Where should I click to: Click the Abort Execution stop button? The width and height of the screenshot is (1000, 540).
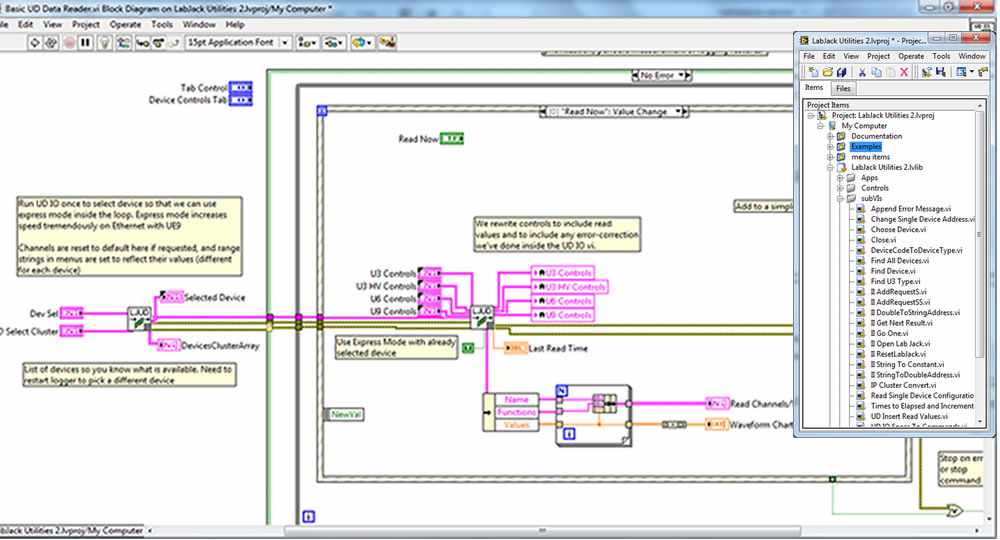point(68,43)
